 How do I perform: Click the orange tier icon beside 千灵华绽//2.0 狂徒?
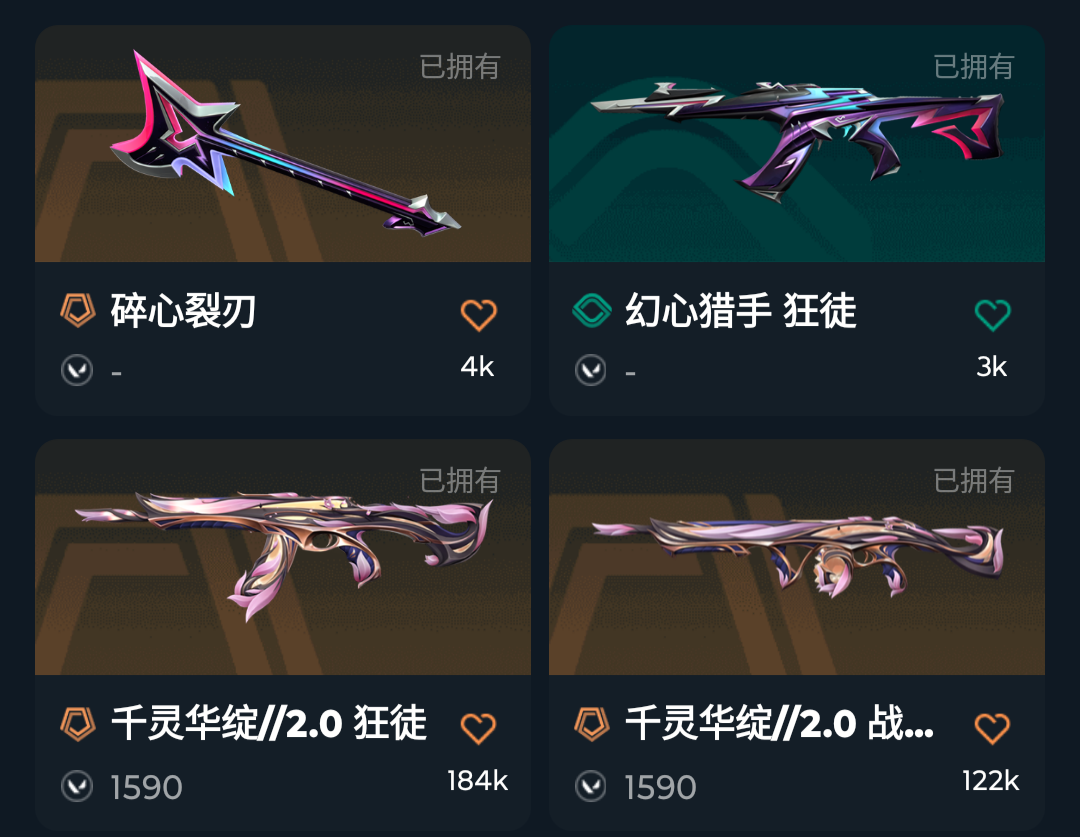(x=77, y=724)
